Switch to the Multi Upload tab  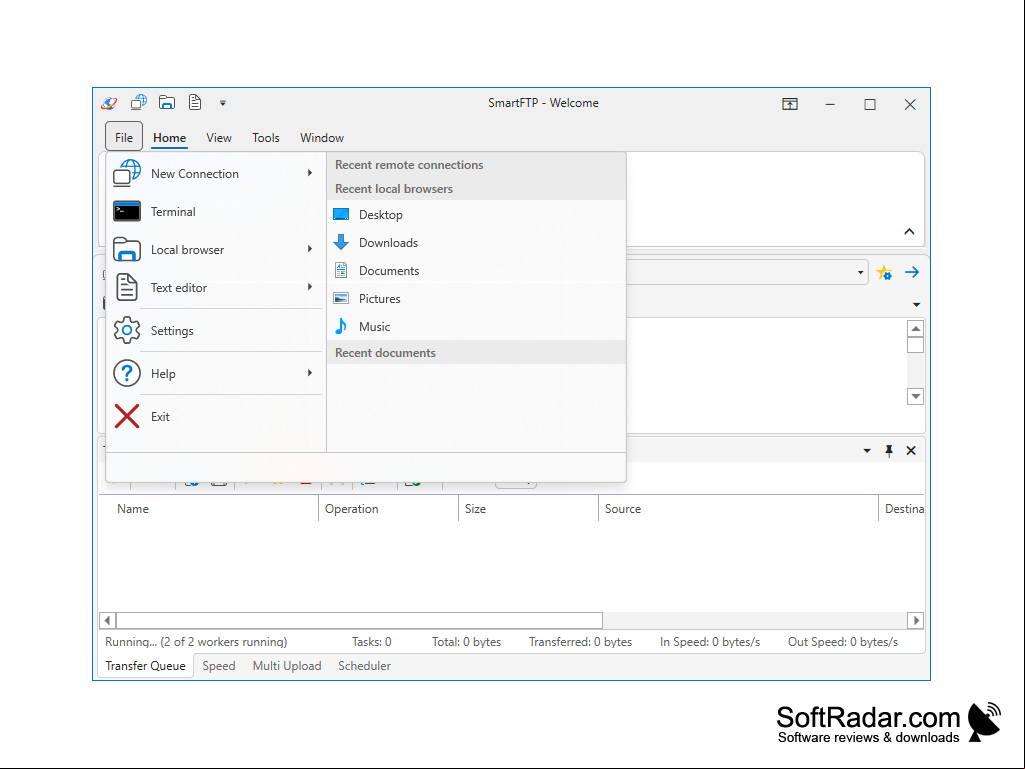point(287,666)
